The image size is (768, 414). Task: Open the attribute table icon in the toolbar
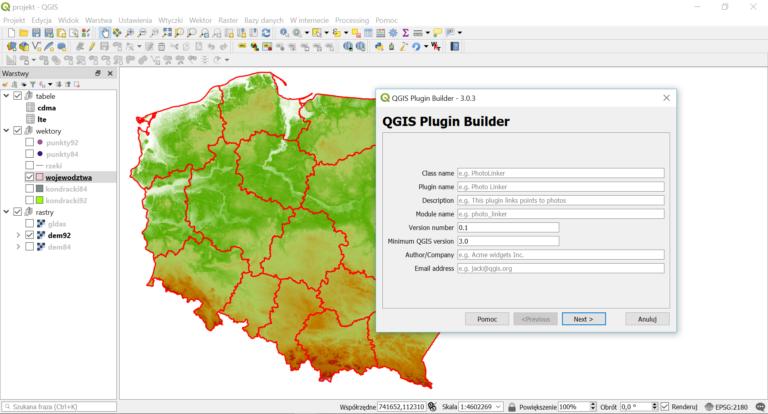[x=368, y=33]
